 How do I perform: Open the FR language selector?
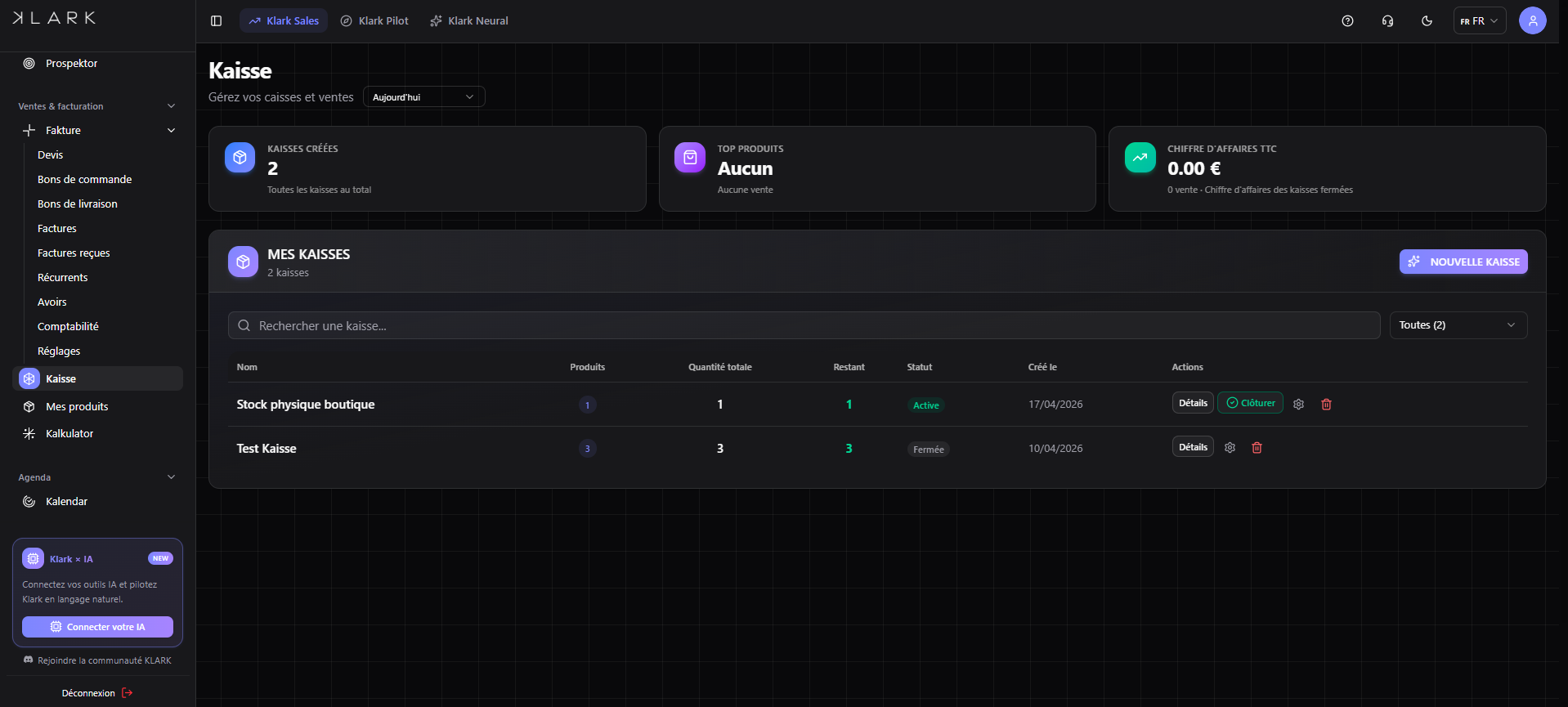tap(1479, 21)
